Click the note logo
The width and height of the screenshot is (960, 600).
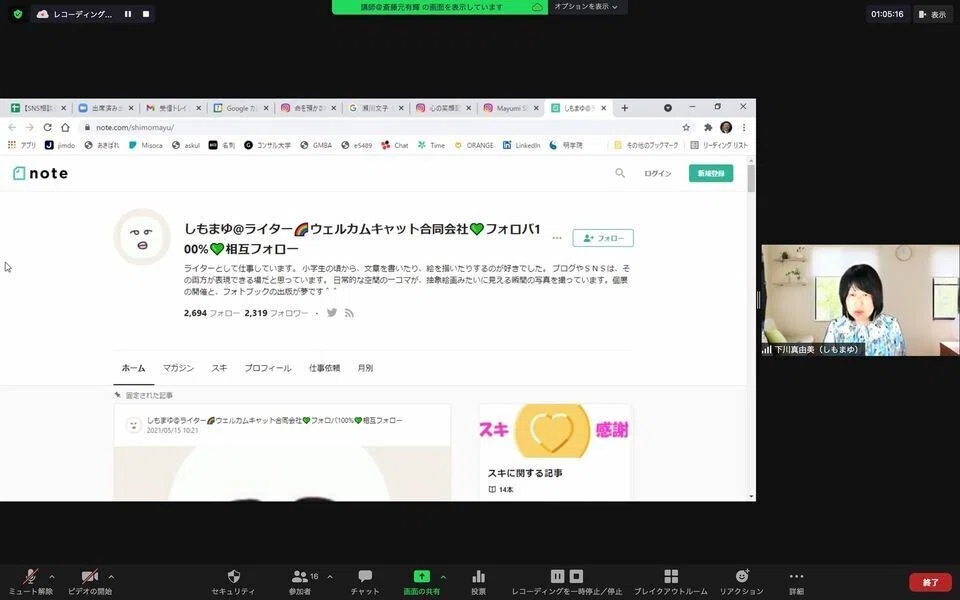click(40, 173)
